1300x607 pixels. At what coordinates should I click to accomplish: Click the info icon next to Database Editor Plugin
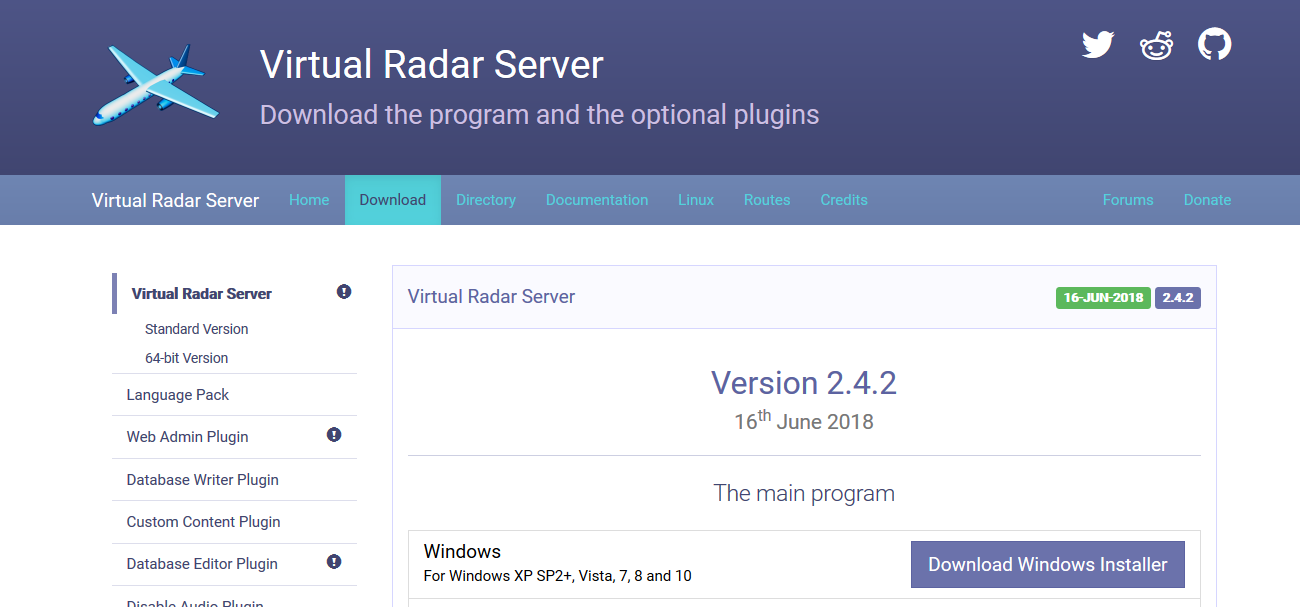pyautogui.click(x=333, y=561)
